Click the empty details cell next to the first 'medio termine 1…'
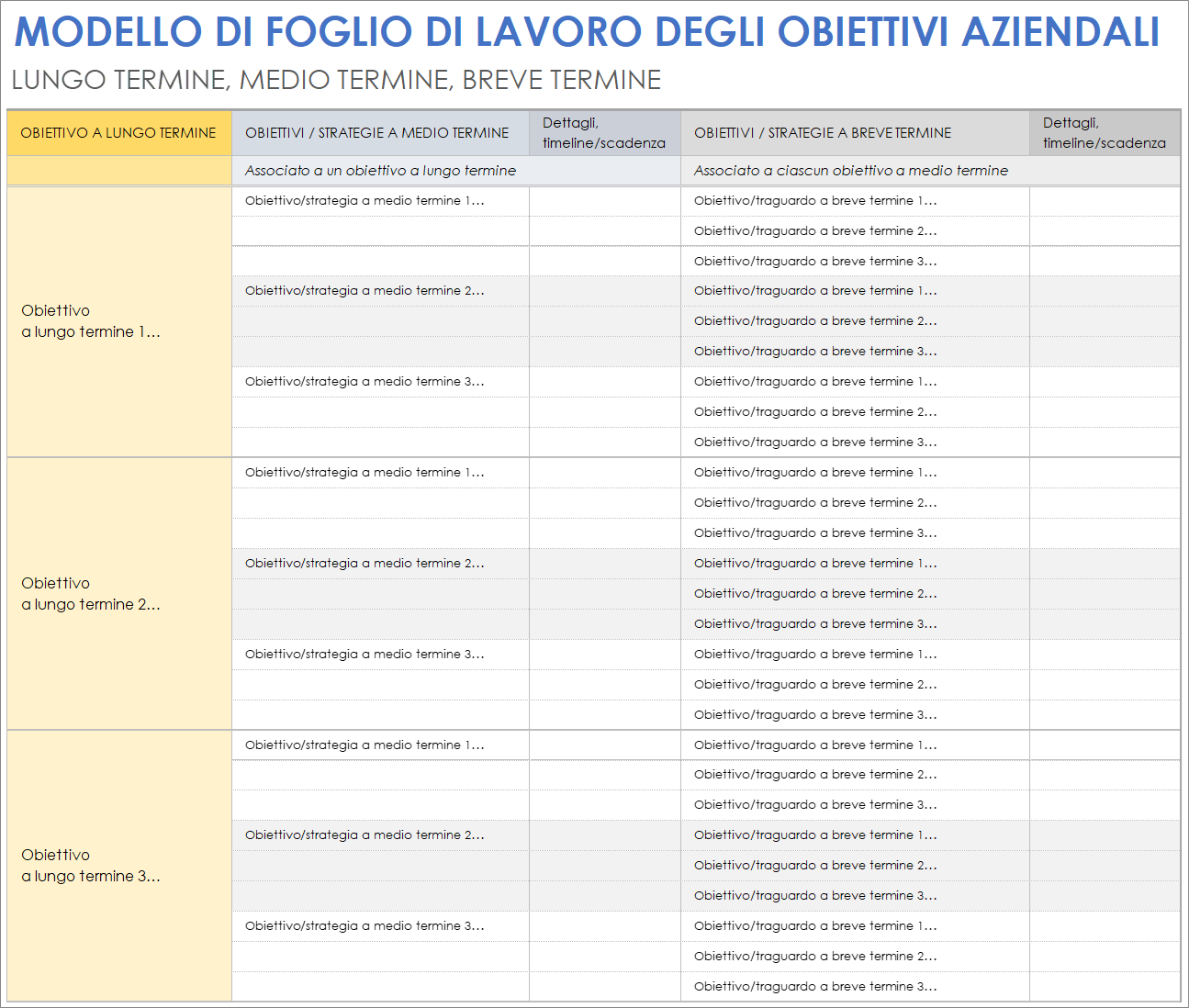The image size is (1189, 1008). tap(605, 201)
